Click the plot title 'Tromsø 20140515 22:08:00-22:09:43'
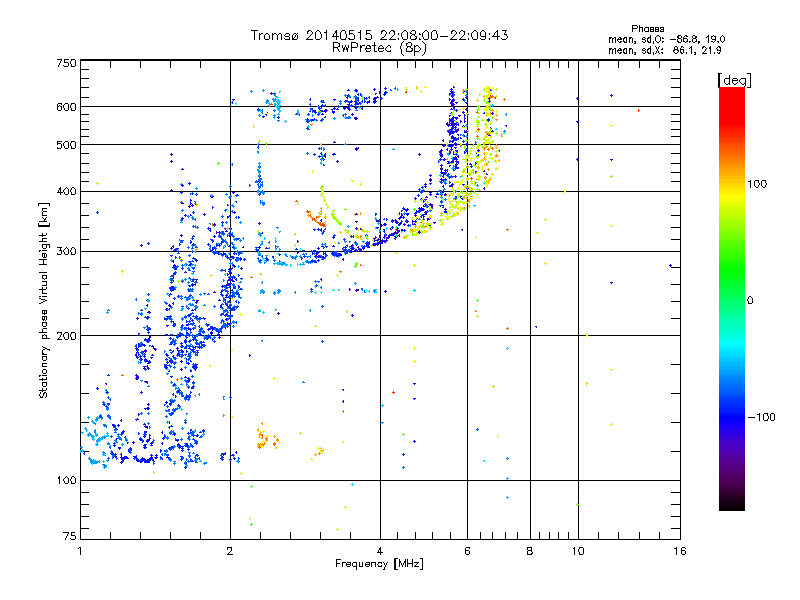The height and width of the screenshot is (600, 800). click(x=379, y=35)
